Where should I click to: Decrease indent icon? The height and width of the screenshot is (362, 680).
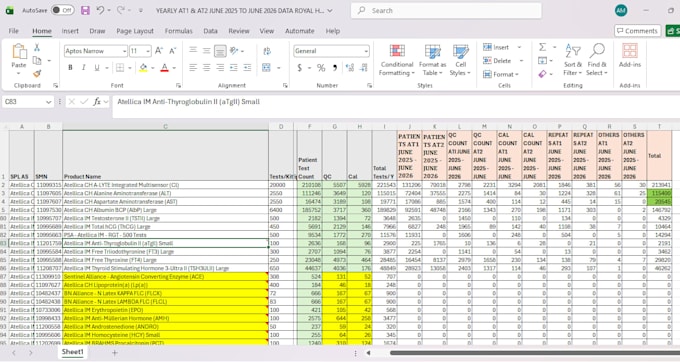coord(234,68)
